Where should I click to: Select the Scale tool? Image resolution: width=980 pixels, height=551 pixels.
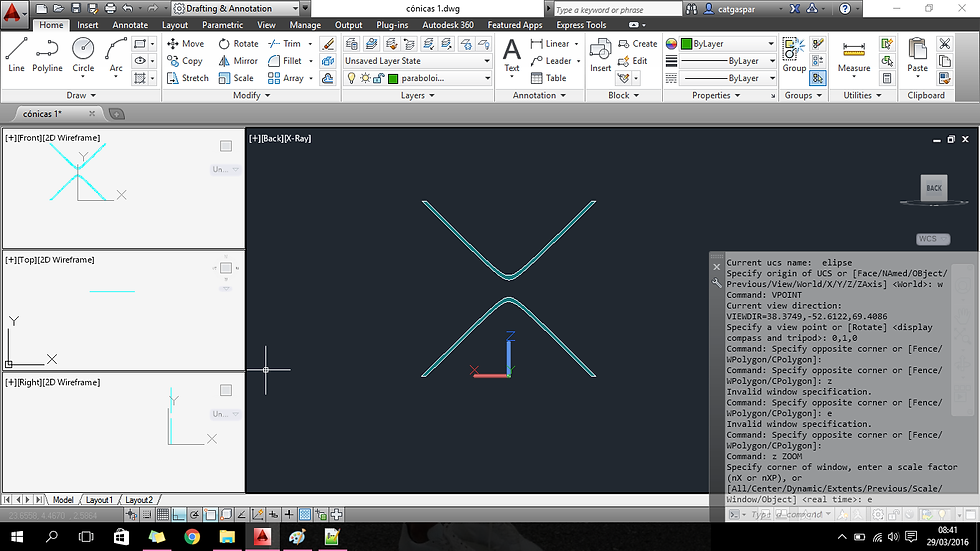[x=236, y=78]
